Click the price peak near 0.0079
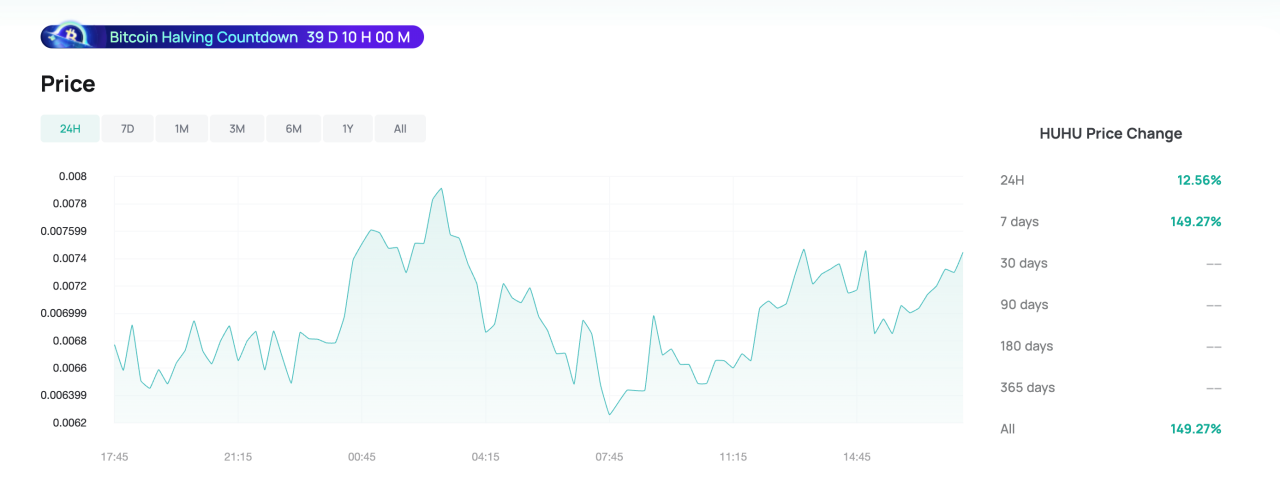Image resolution: width=1280 pixels, height=491 pixels. coord(441,188)
